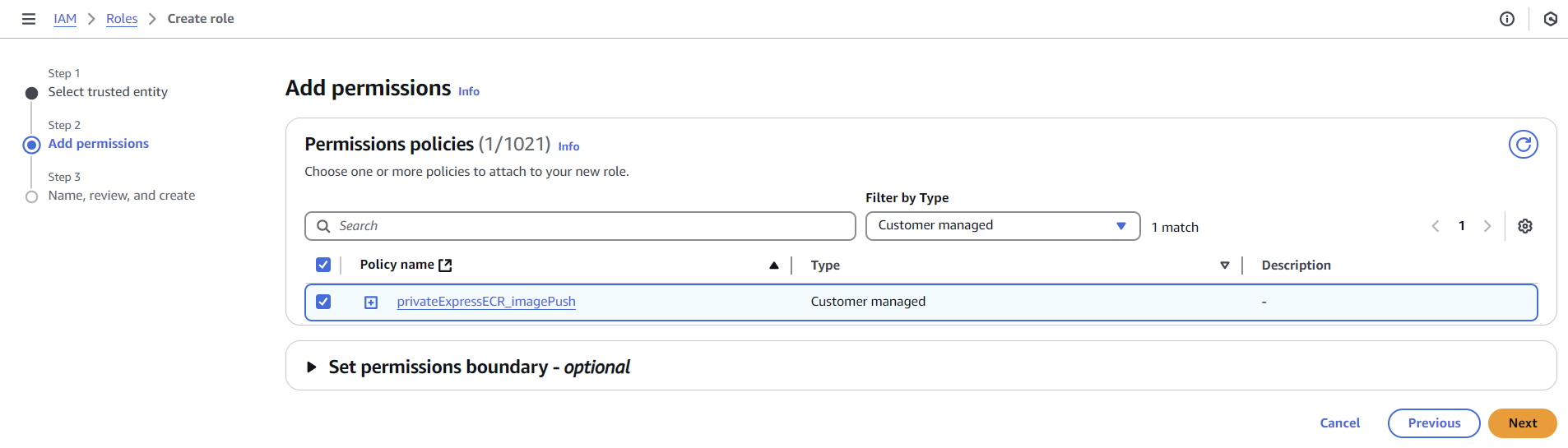Click the external link icon beside Policy name

pos(445,265)
